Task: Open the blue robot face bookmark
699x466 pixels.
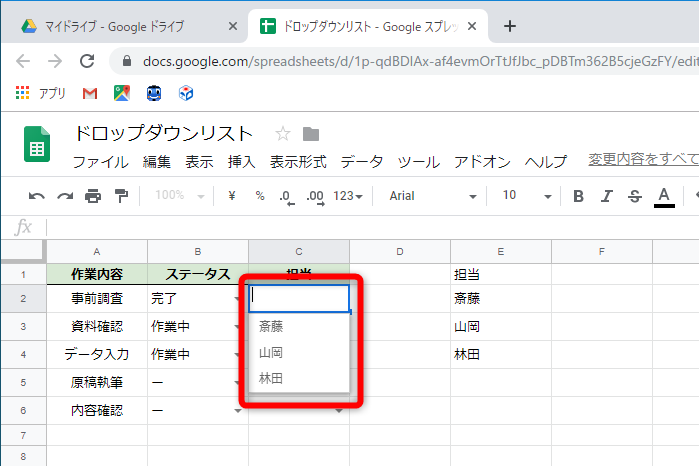Action: pyautogui.click(x=154, y=93)
